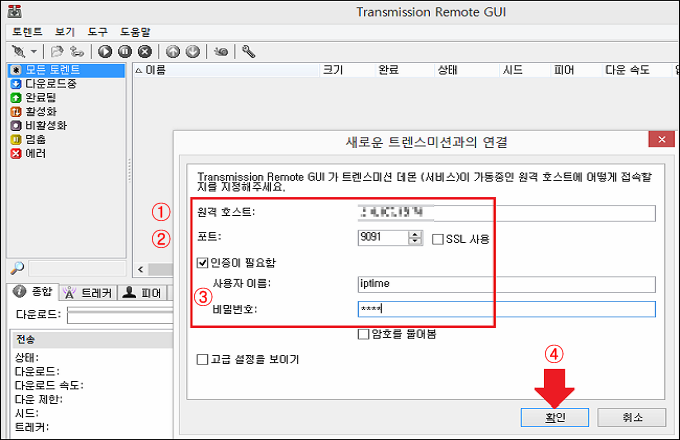Move torrent down in queue icon
This screenshot has width=680, height=440.
pos(193,52)
